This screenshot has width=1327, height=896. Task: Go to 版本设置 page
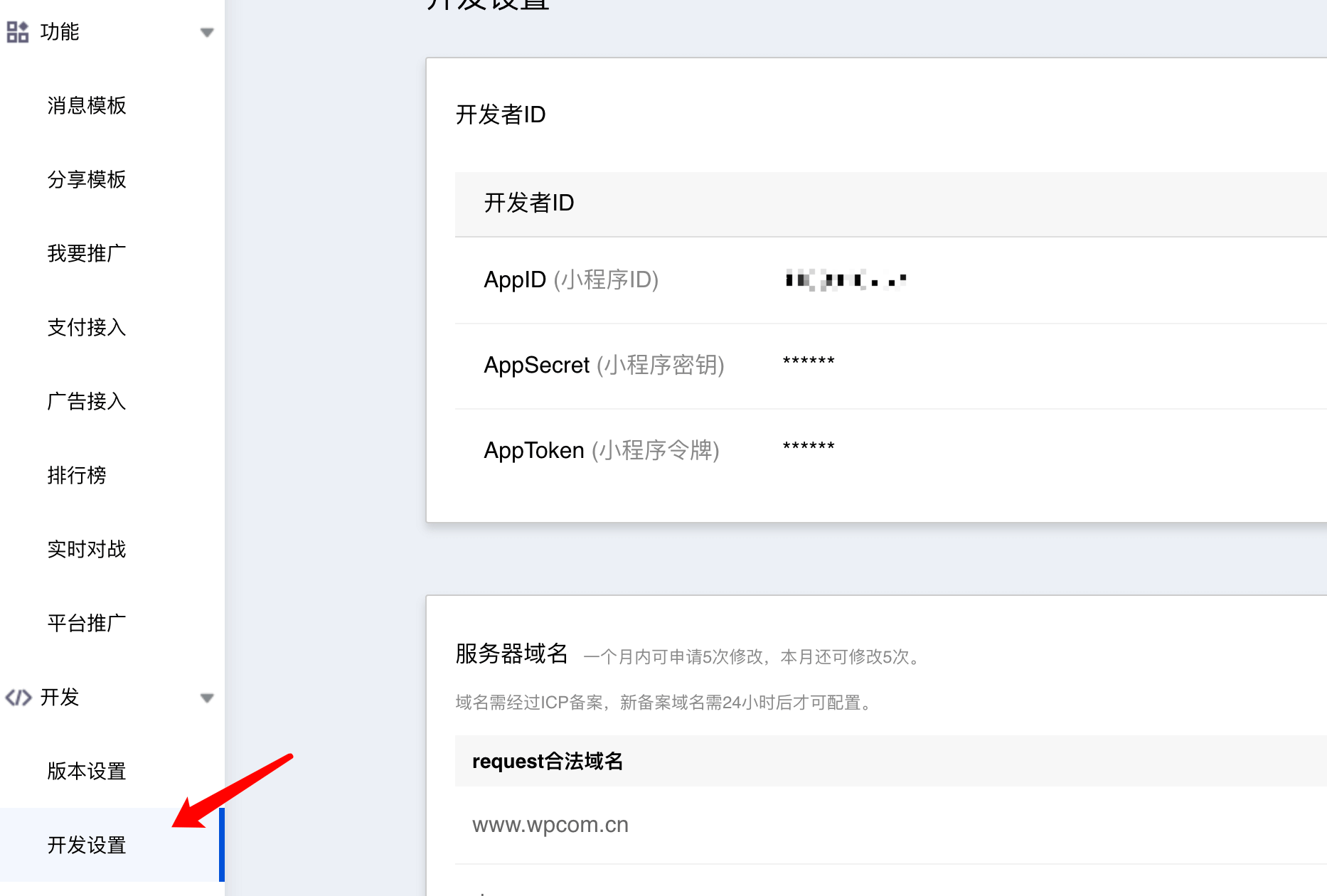87,771
